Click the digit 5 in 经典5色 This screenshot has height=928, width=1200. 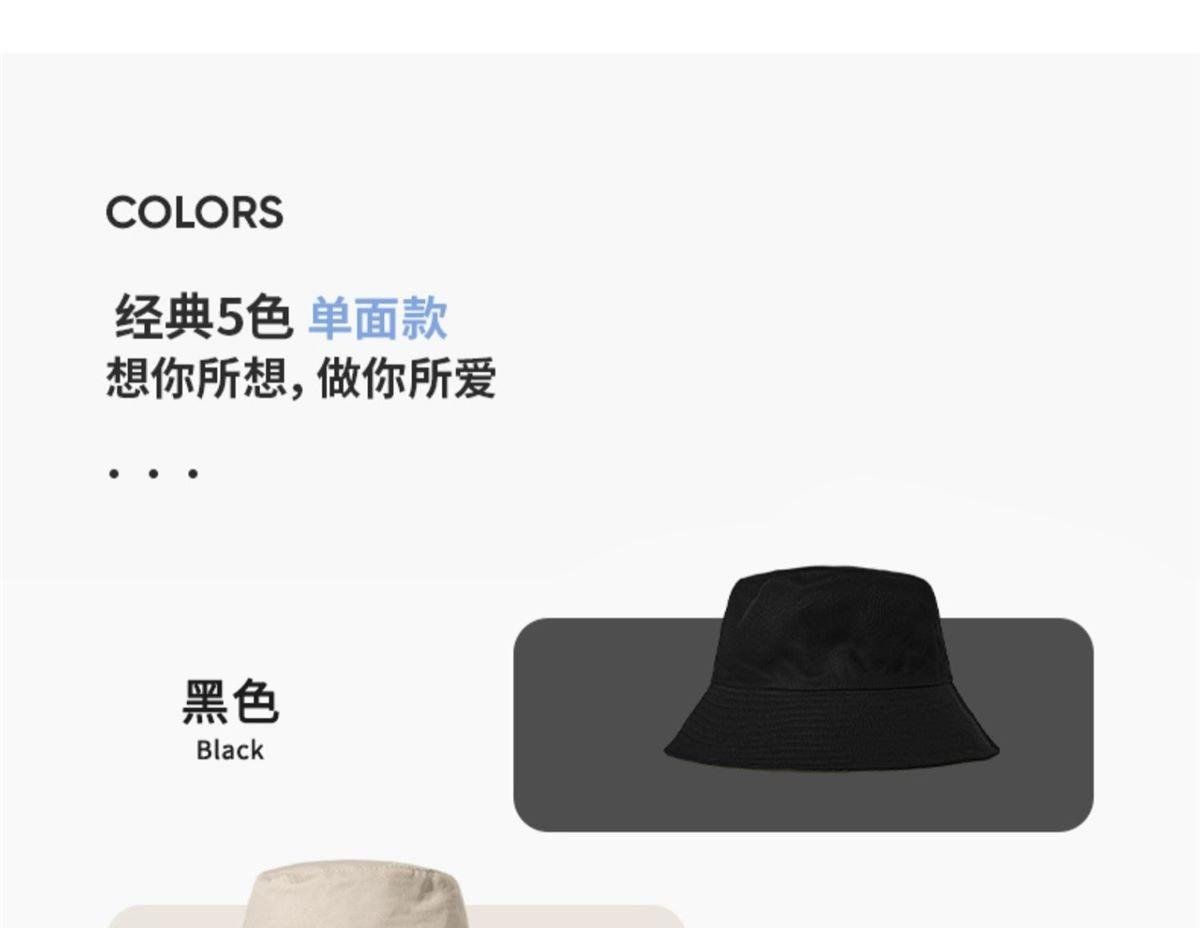coord(230,319)
